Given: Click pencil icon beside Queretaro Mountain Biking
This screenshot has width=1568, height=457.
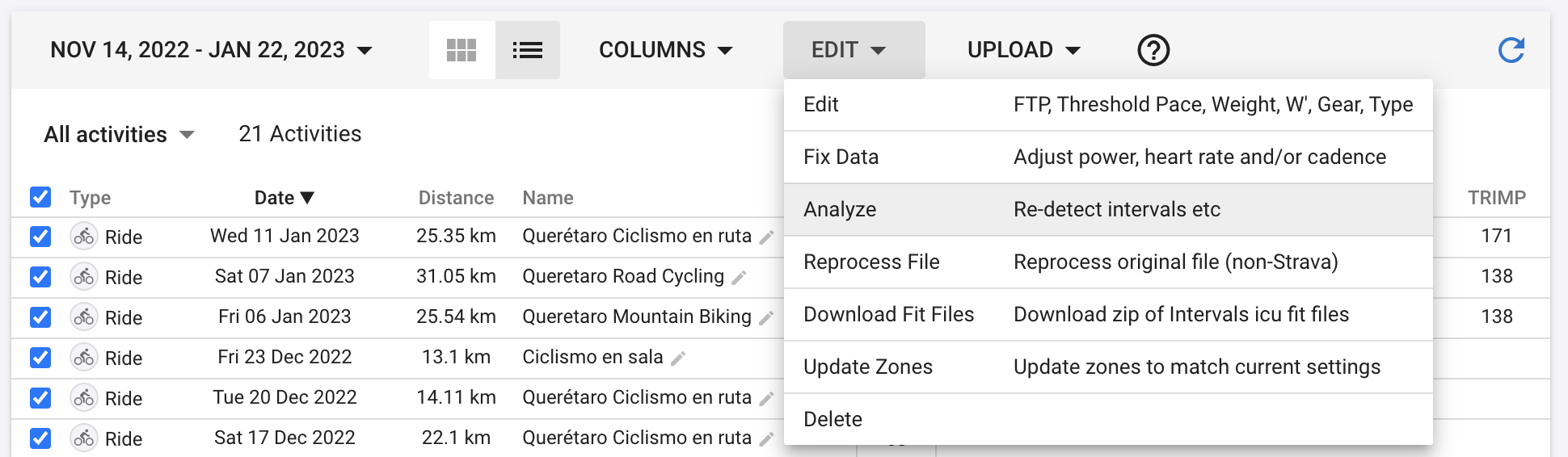Looking at the screenshot, I should click(x=766, y=318).
